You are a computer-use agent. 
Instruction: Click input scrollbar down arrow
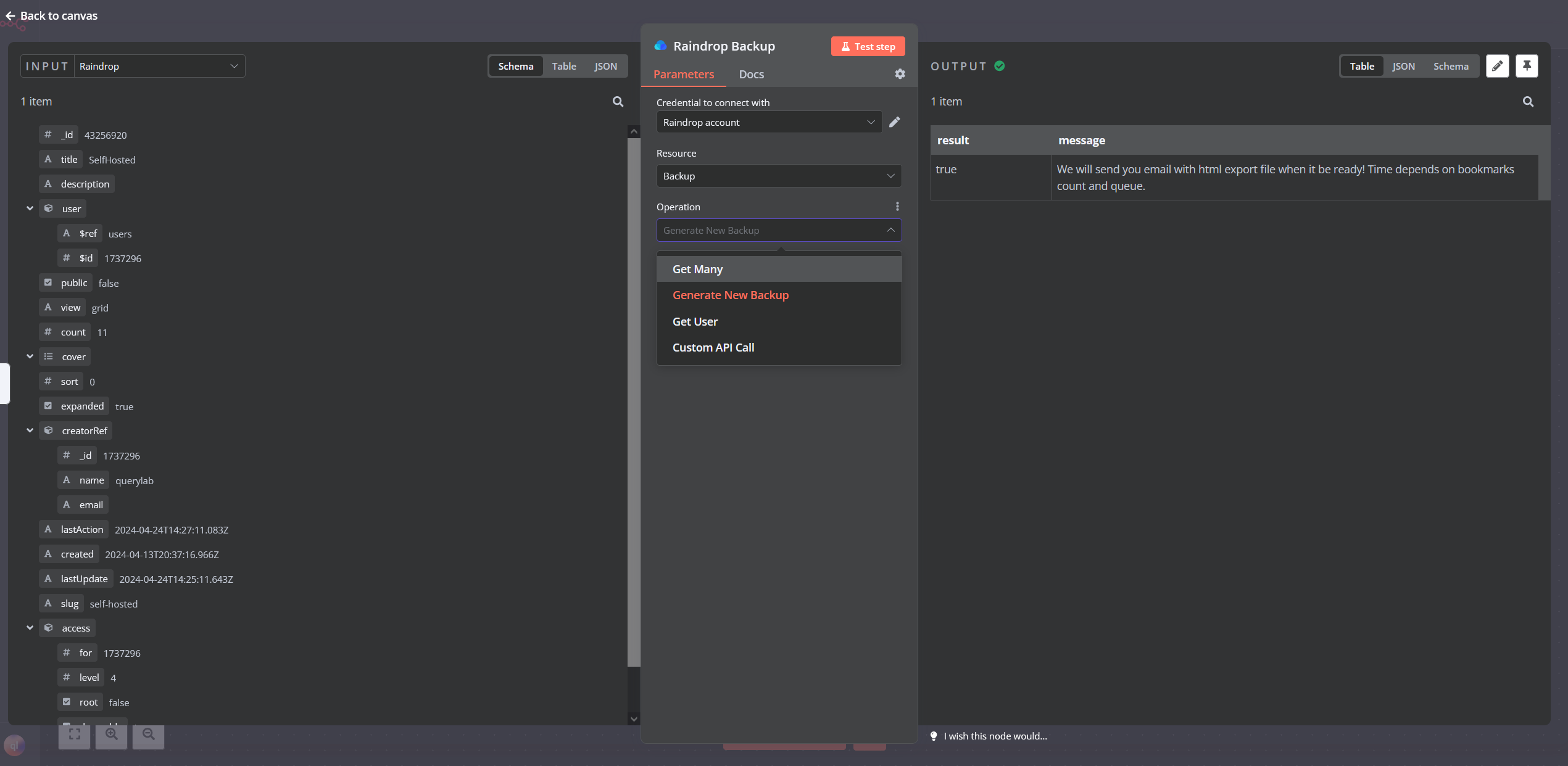tap(633, 719)
